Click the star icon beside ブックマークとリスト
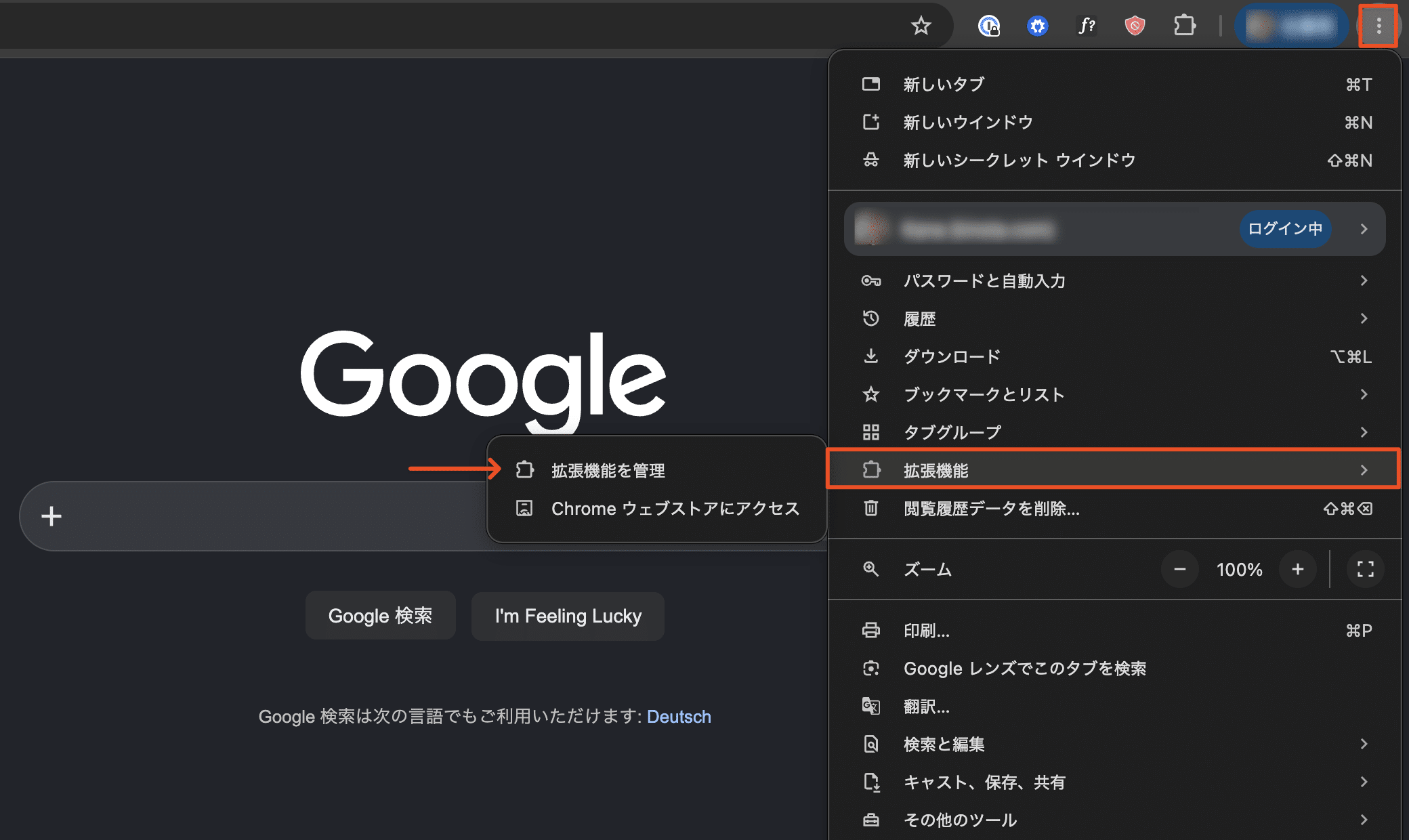 click(871, 394)
